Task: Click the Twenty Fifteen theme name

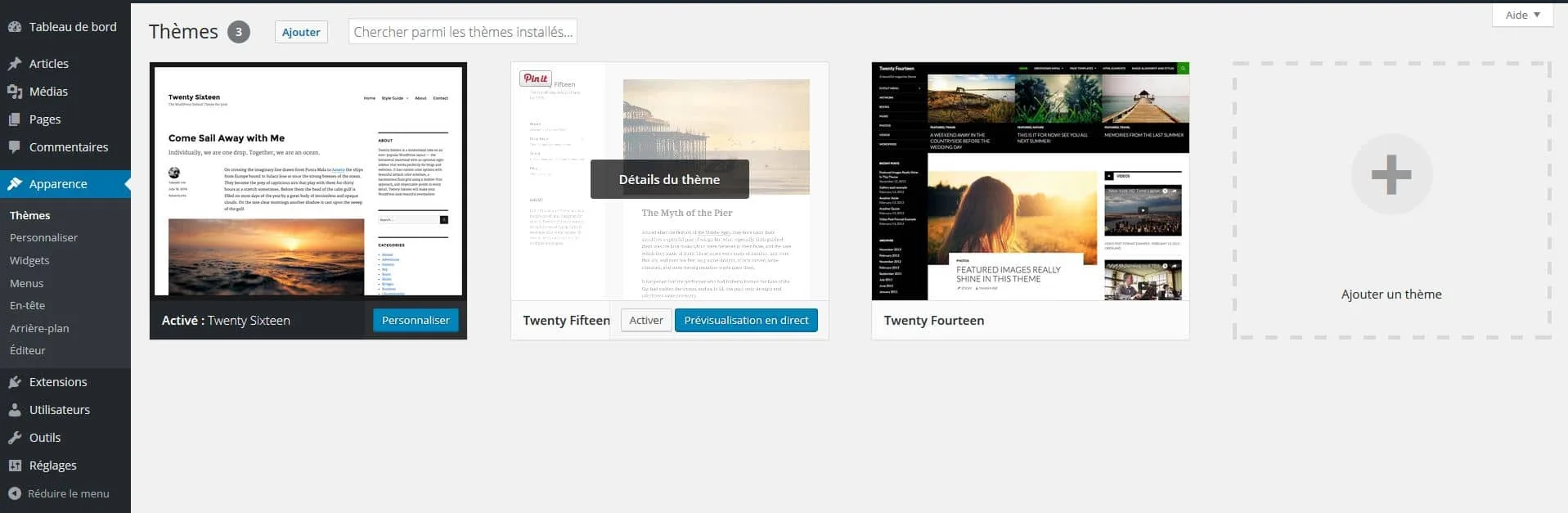Action: [567, 321]
